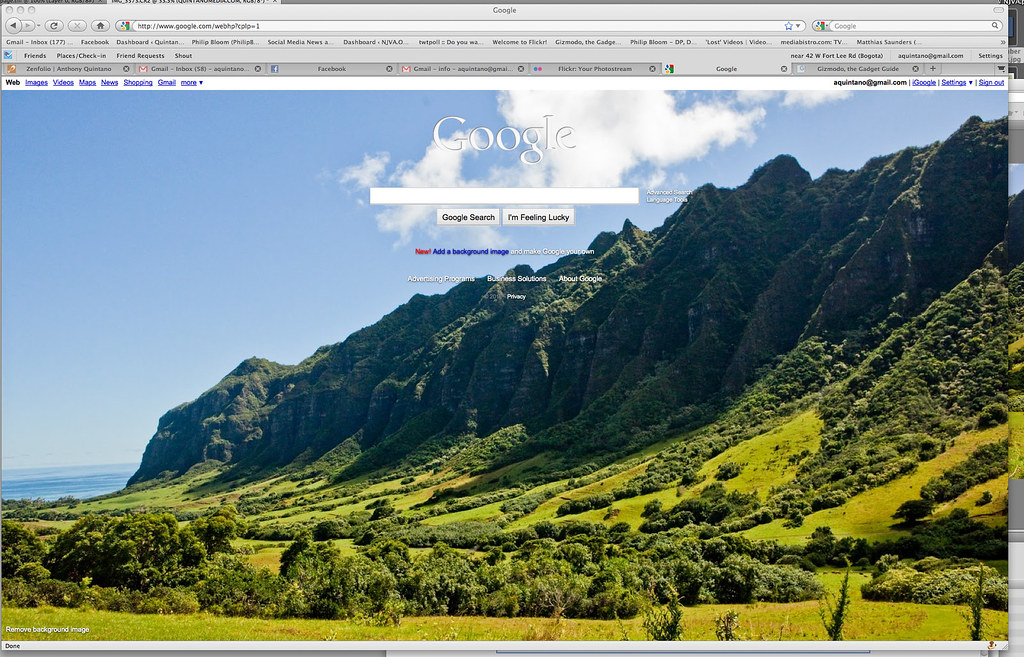1024x657 pixels.
Task: Bookmark this page with the star icon
Action: (x=789, y=25)
